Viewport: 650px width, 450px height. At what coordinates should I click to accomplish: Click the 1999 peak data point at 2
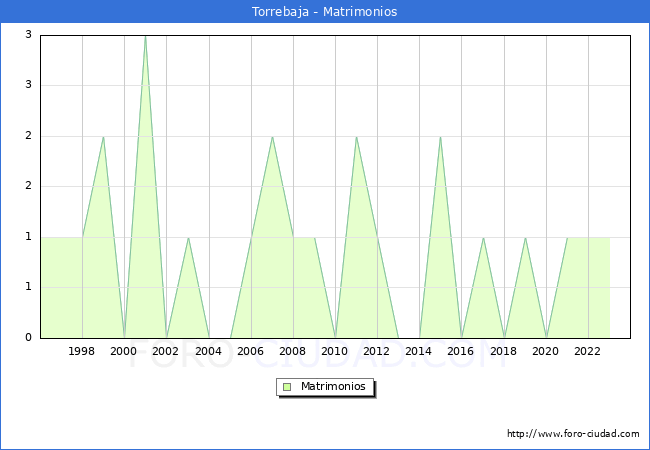coord(103,137)
